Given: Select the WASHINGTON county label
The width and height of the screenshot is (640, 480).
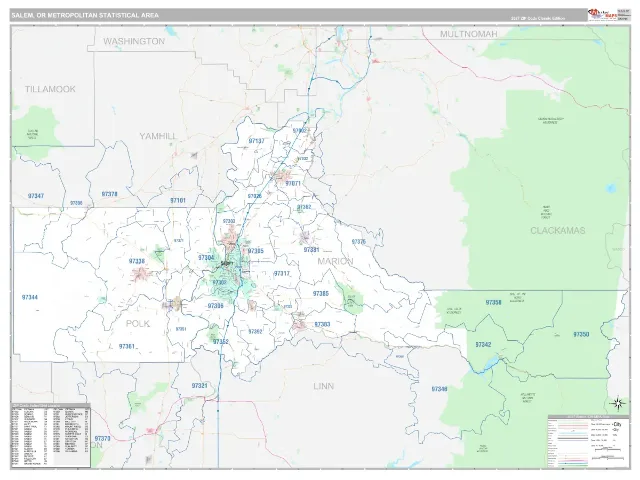Looking at the screenshot, I should [x=134, y=42].
